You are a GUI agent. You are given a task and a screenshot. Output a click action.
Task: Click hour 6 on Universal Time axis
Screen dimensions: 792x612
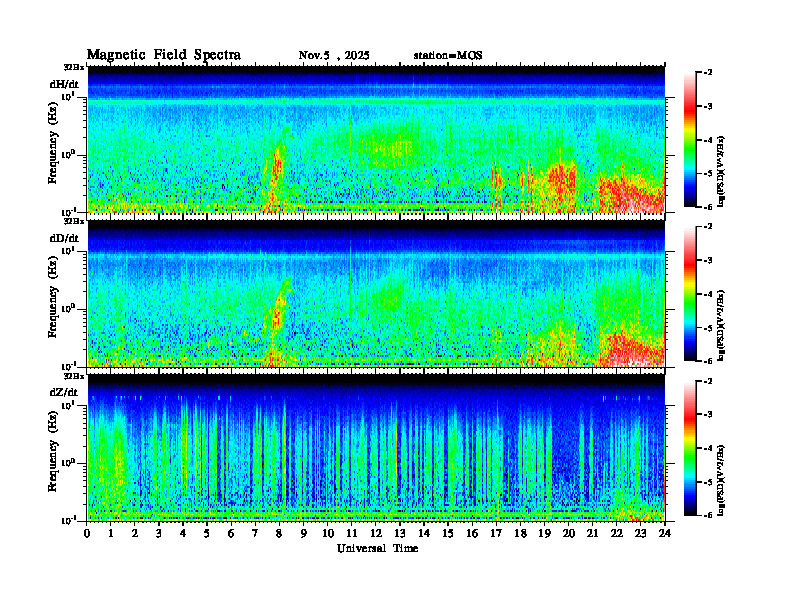tap(231, 533)
